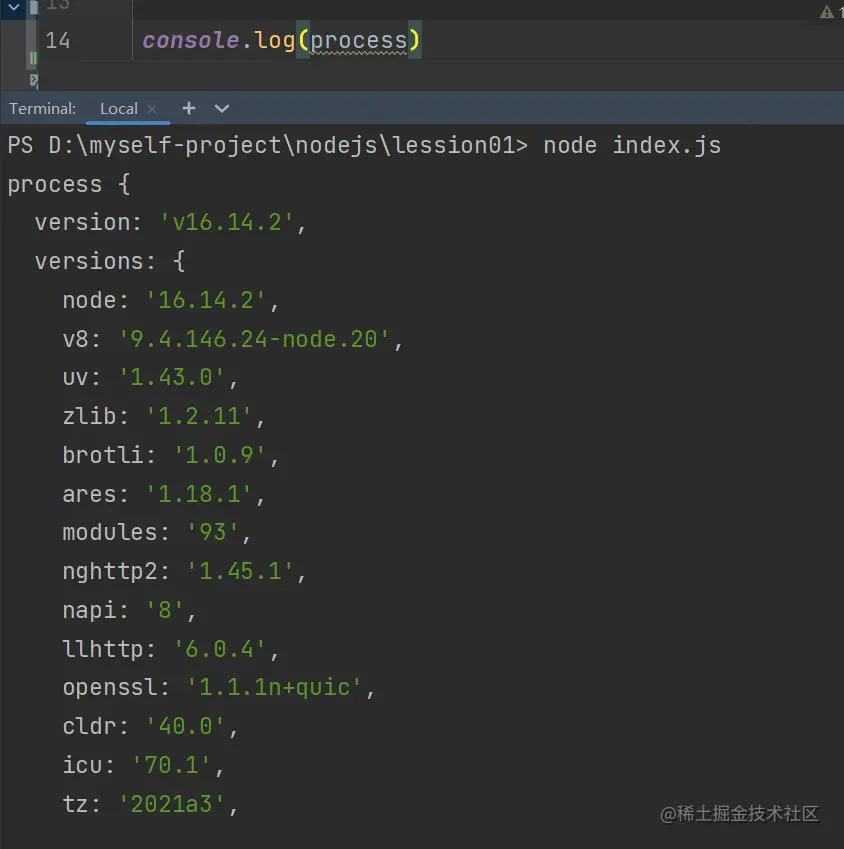Click the uv value '1.43.0'

(x=172, y=377)
